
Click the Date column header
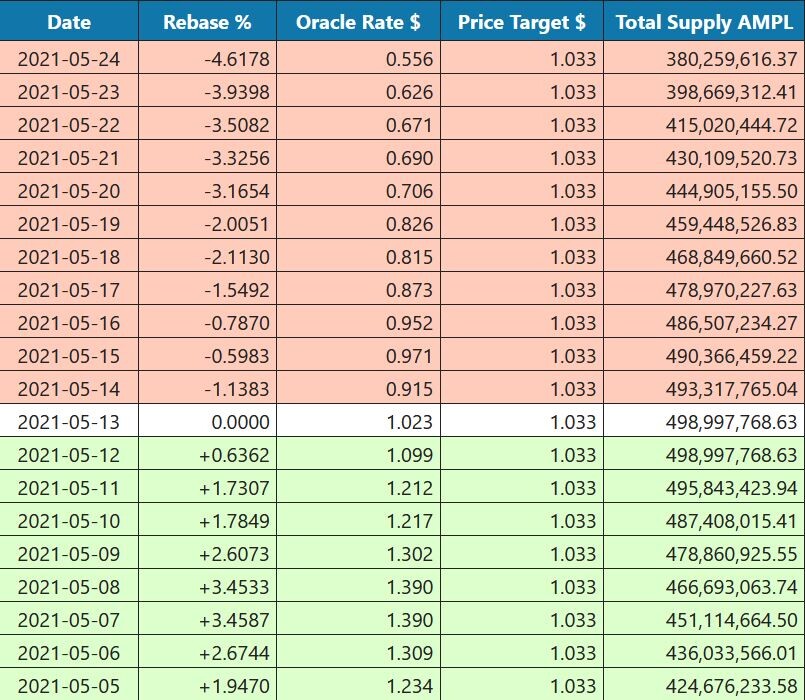(69, 22)
